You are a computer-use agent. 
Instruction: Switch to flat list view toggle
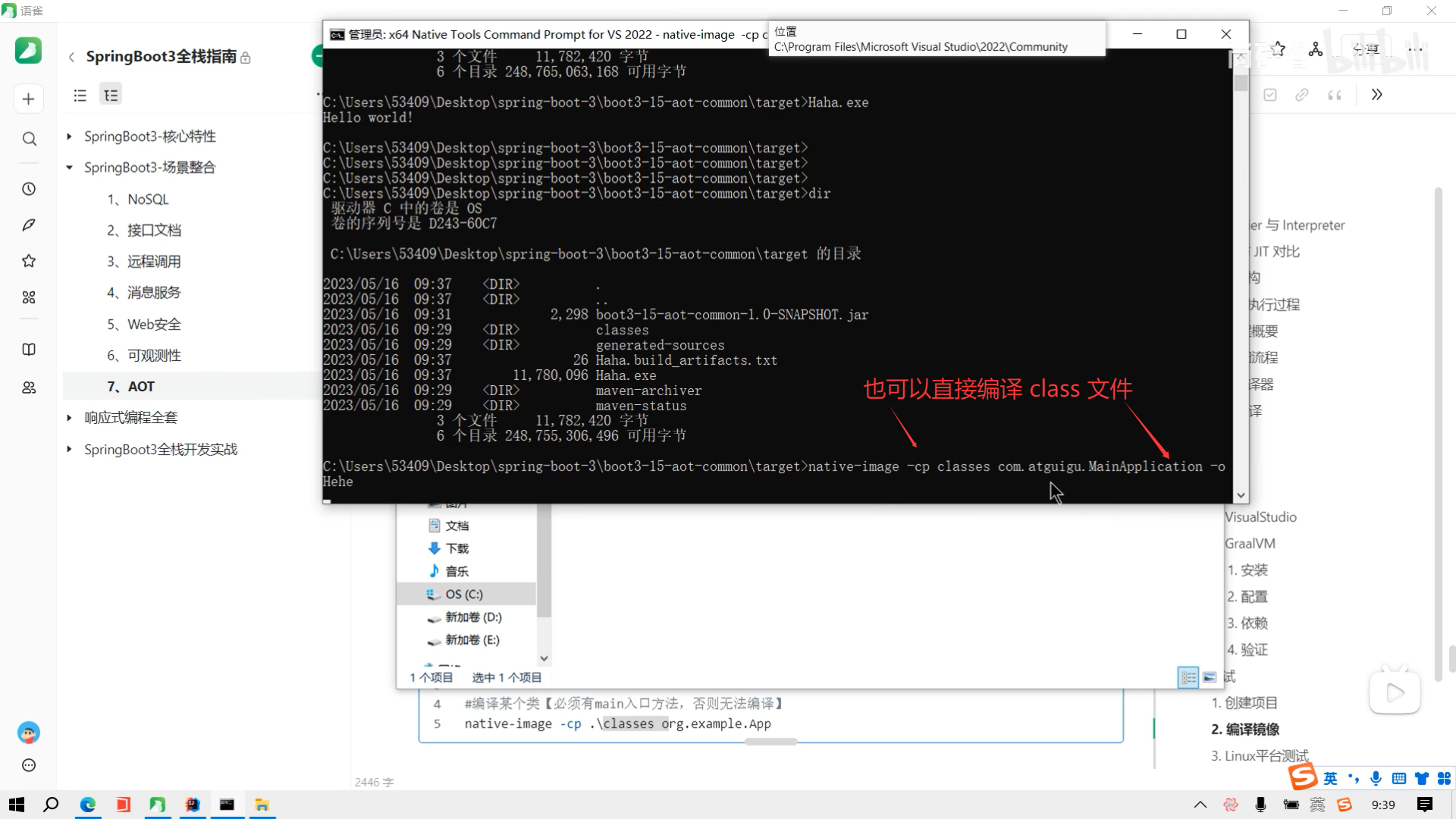80,95
